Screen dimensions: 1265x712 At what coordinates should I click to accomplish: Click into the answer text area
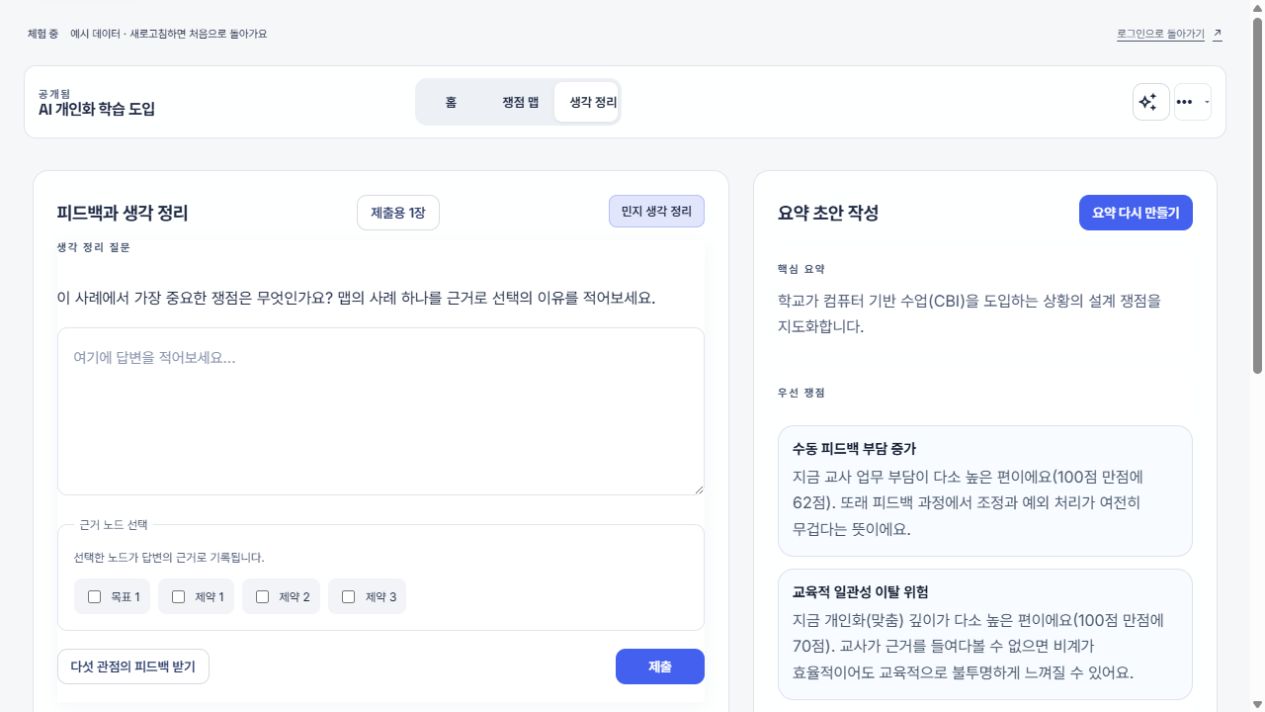click(x=381, y=411)
